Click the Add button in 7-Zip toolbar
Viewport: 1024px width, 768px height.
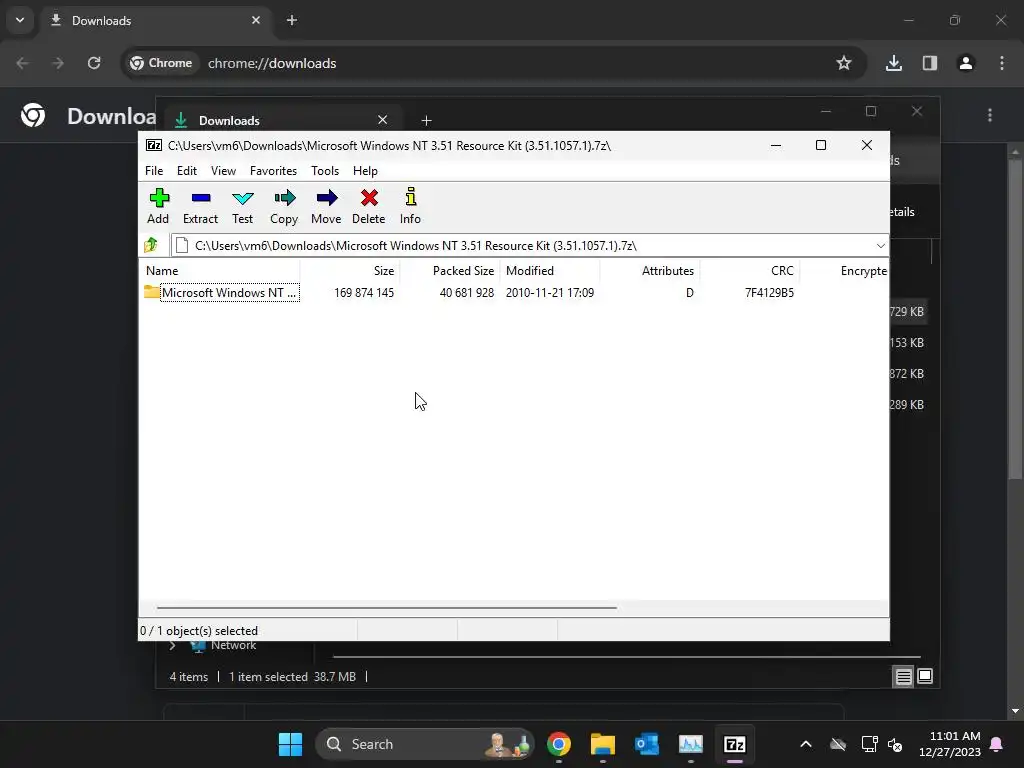coord(158,206)
